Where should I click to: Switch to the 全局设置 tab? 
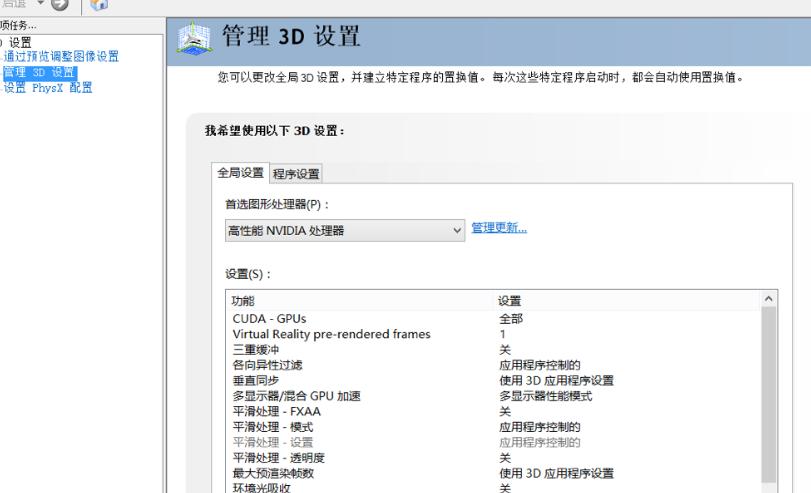241,173
